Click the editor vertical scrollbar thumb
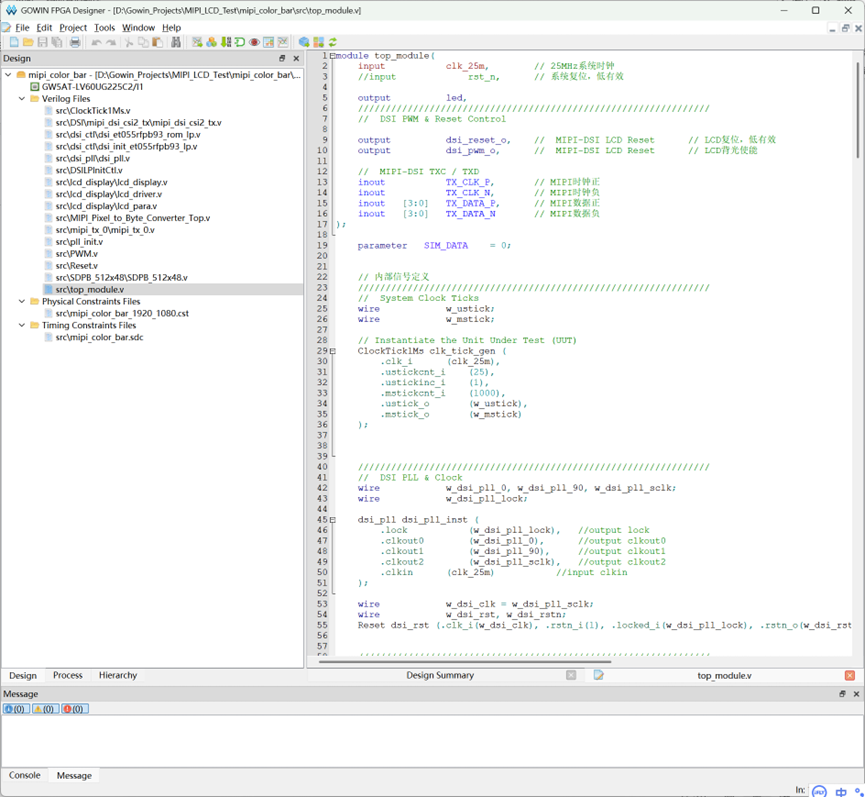 pyautogui.click(x=857, y=110)
